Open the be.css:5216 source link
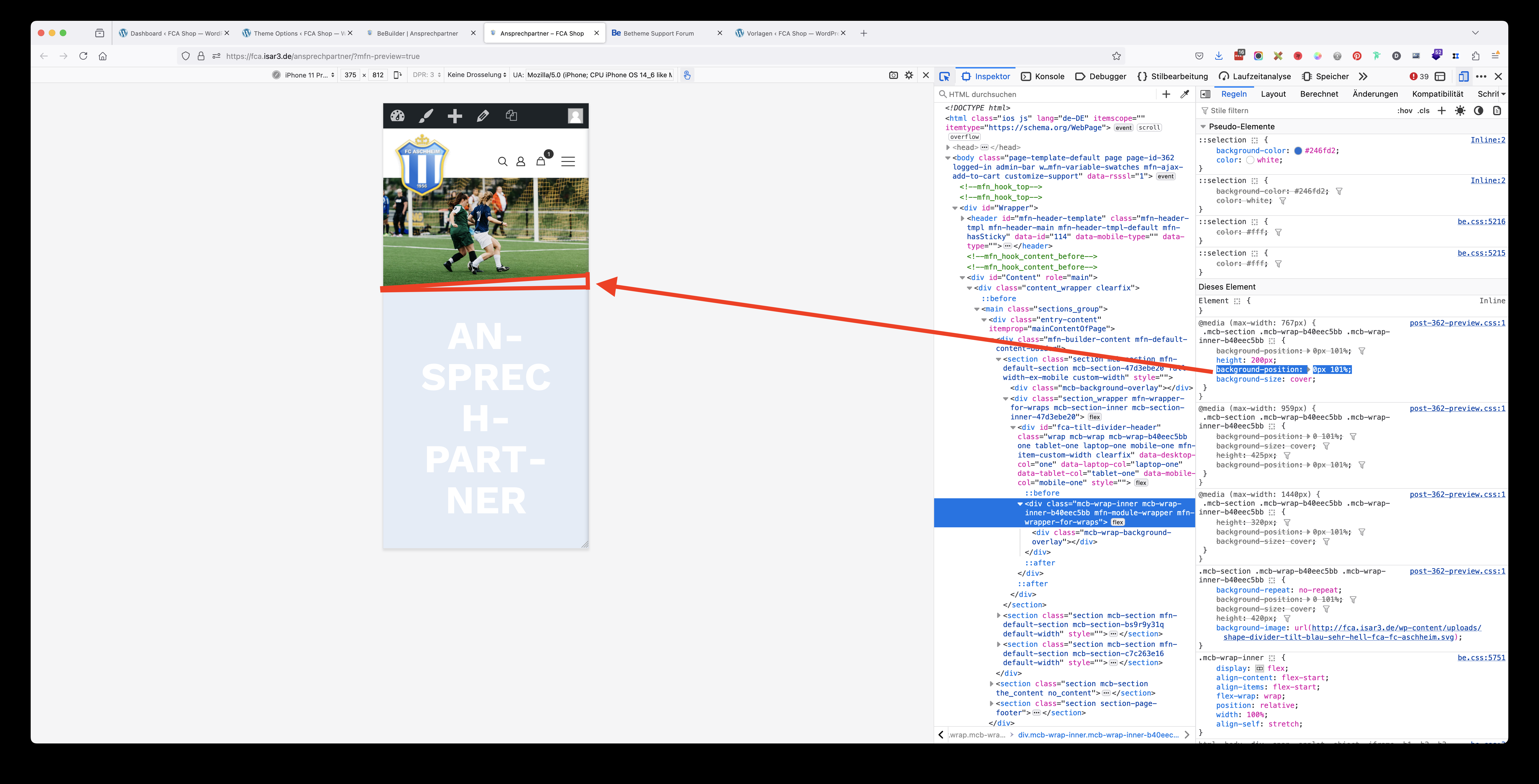The height and width of the screenshot is (784, 1539). click(1481, 222)
